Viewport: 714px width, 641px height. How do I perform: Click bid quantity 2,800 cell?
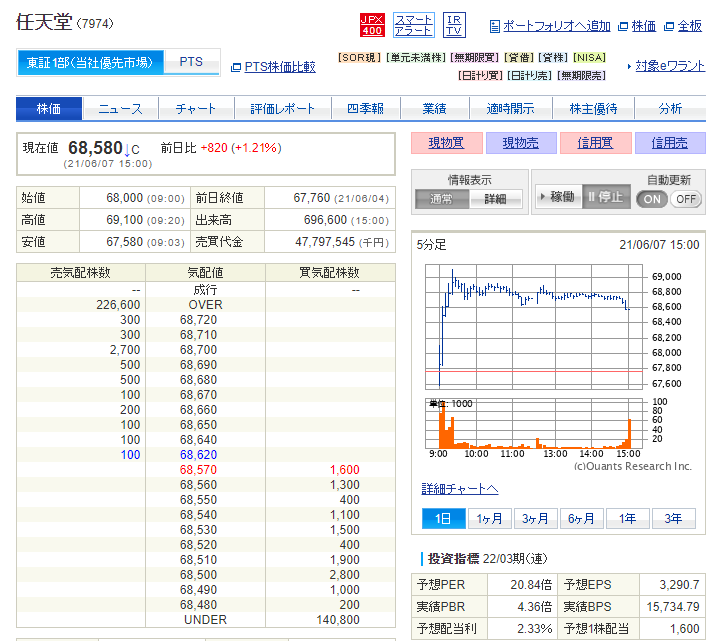pos(345,575)
